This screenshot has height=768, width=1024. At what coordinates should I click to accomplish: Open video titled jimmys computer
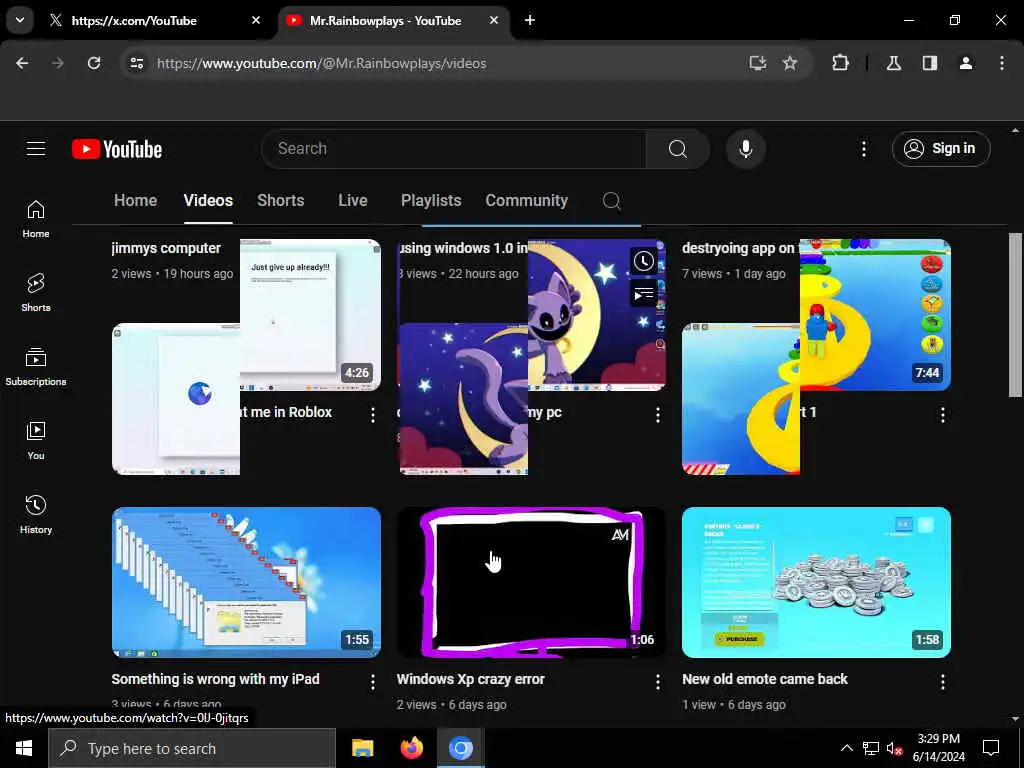click(x=166, y=248)
